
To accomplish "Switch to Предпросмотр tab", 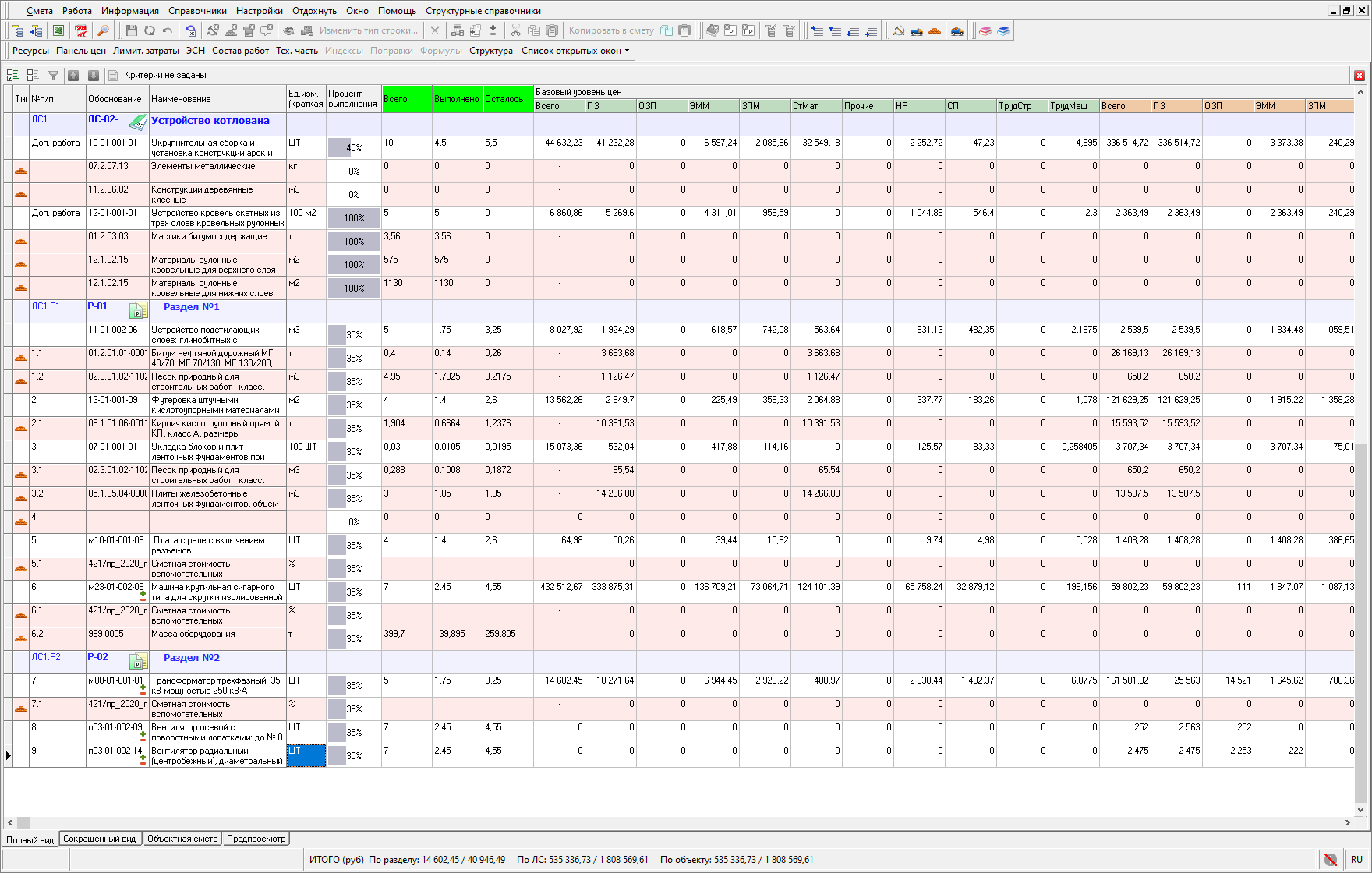I will point(256,839).
